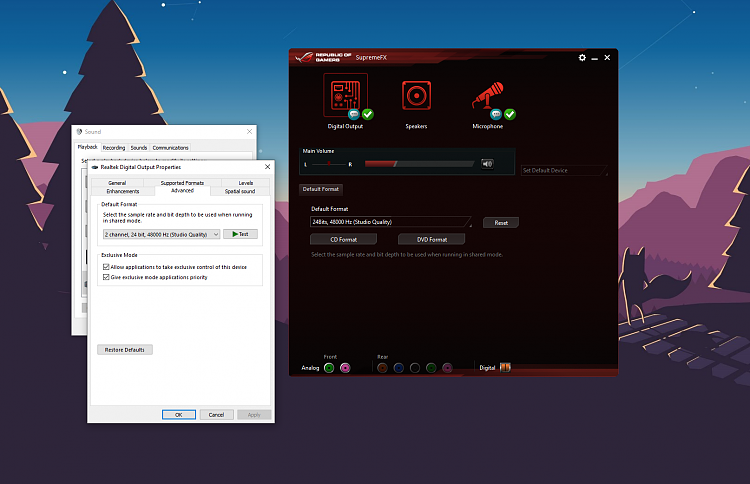This screenshot has width=750, height=484.
Task: Select Default Format tab in SupremeFX
Action: point(320,189)
